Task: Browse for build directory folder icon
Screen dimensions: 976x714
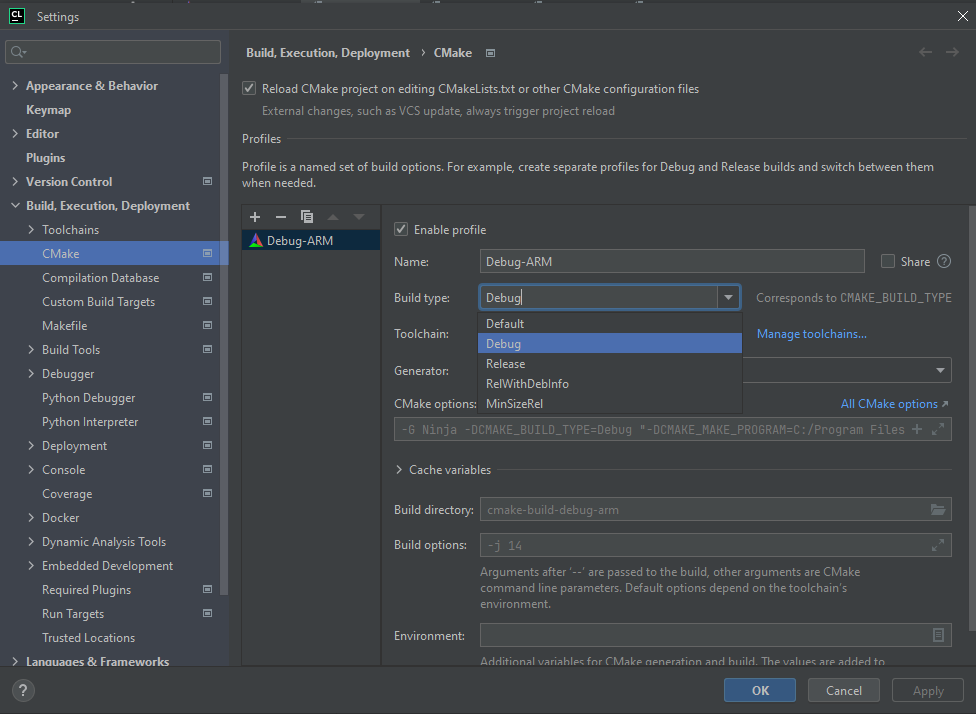Action: coord(938,509)
